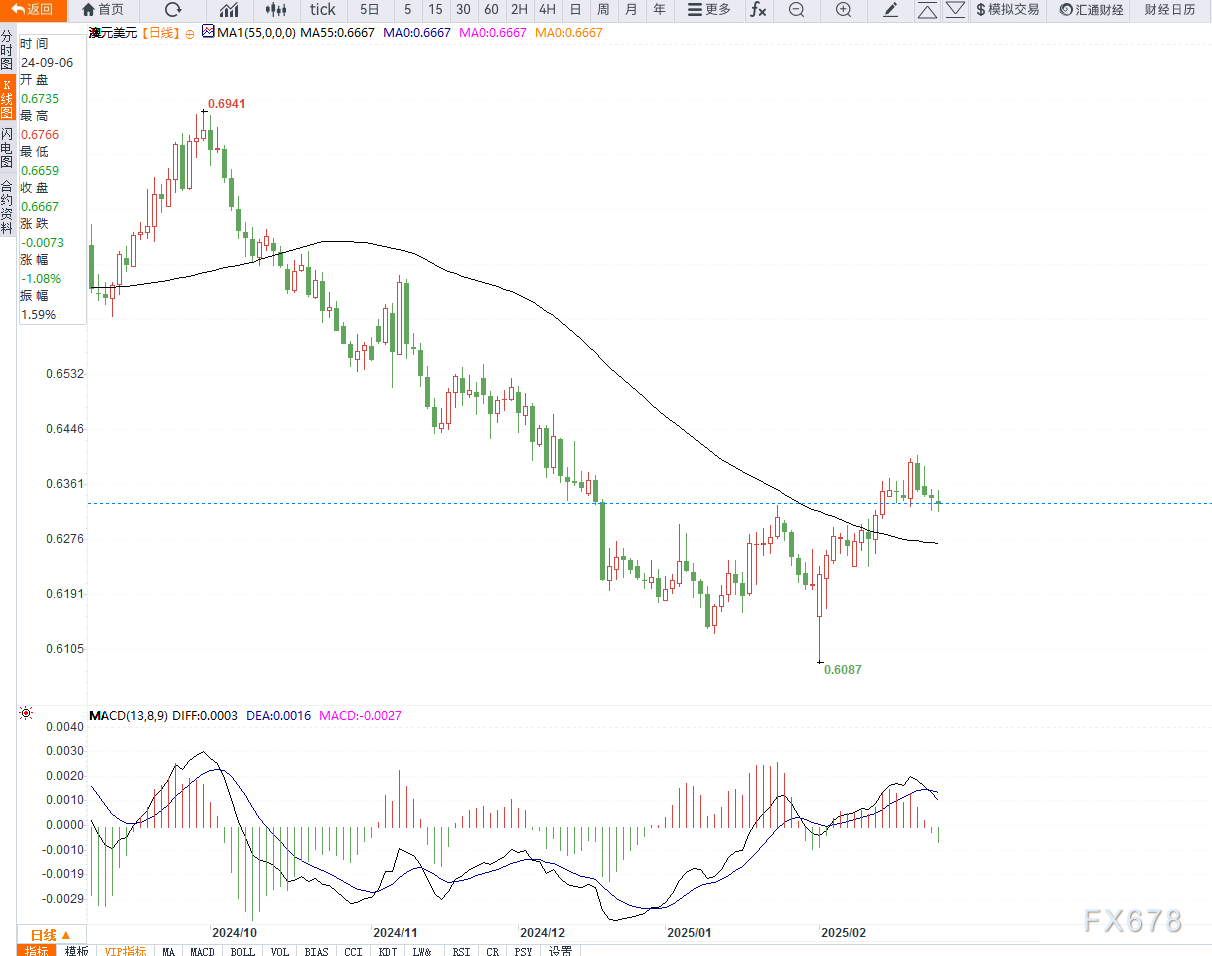Open the 财经日历 link
Image resolution: width=1212 pixels, height=956 pixels.
[1170, 10]
